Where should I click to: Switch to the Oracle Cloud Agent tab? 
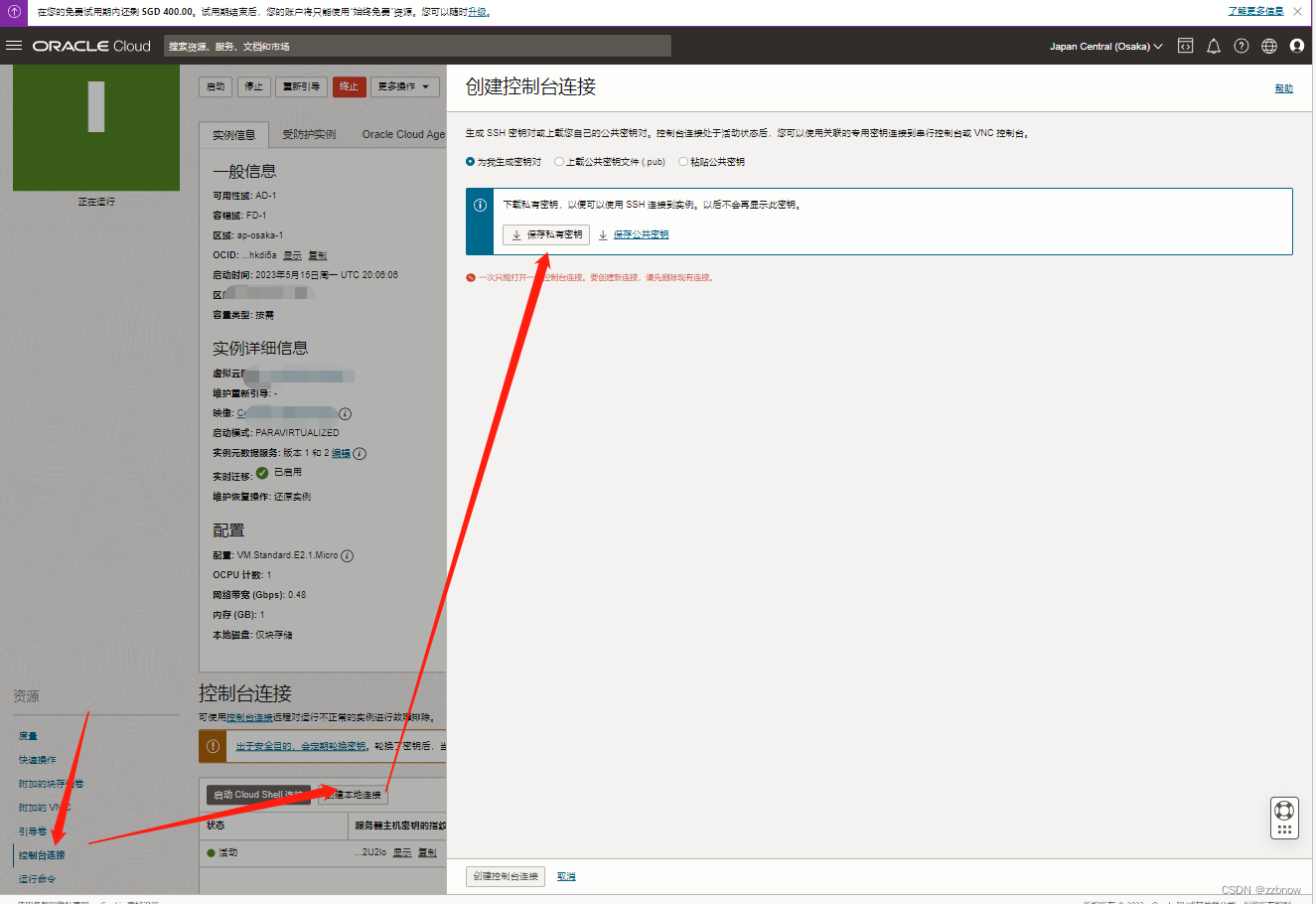pos(402,134)
